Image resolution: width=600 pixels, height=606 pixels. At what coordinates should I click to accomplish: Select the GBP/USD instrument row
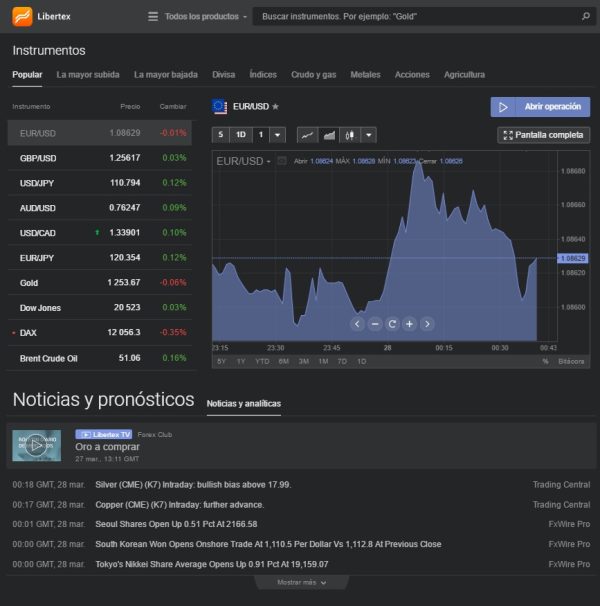(100, 158)
